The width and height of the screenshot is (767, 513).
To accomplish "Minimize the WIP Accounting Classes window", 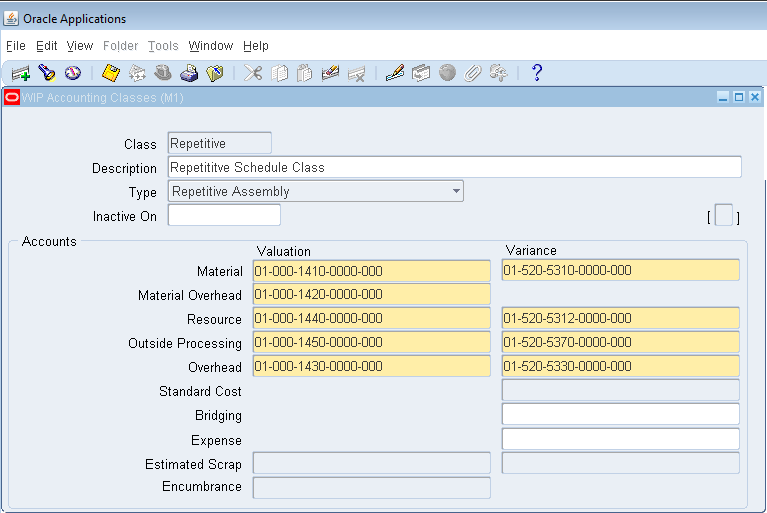I will (x=723, y=97).
